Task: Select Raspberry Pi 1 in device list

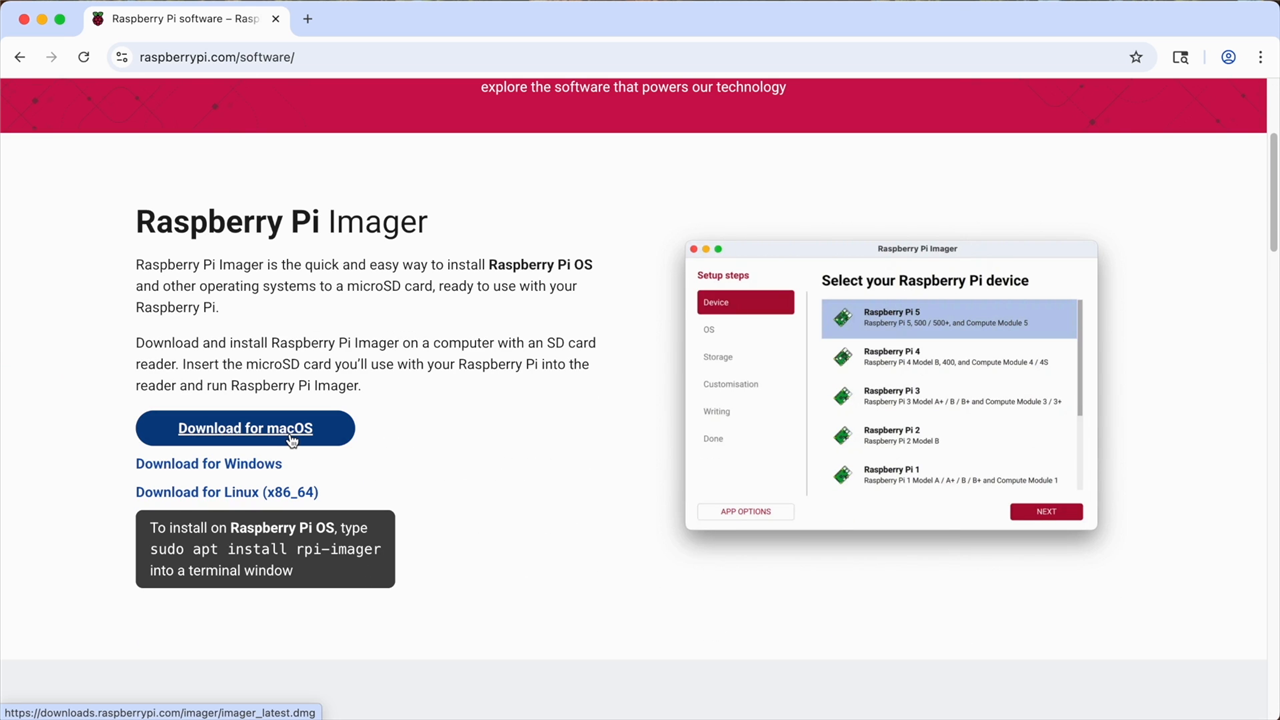Action: coord(950,475)
